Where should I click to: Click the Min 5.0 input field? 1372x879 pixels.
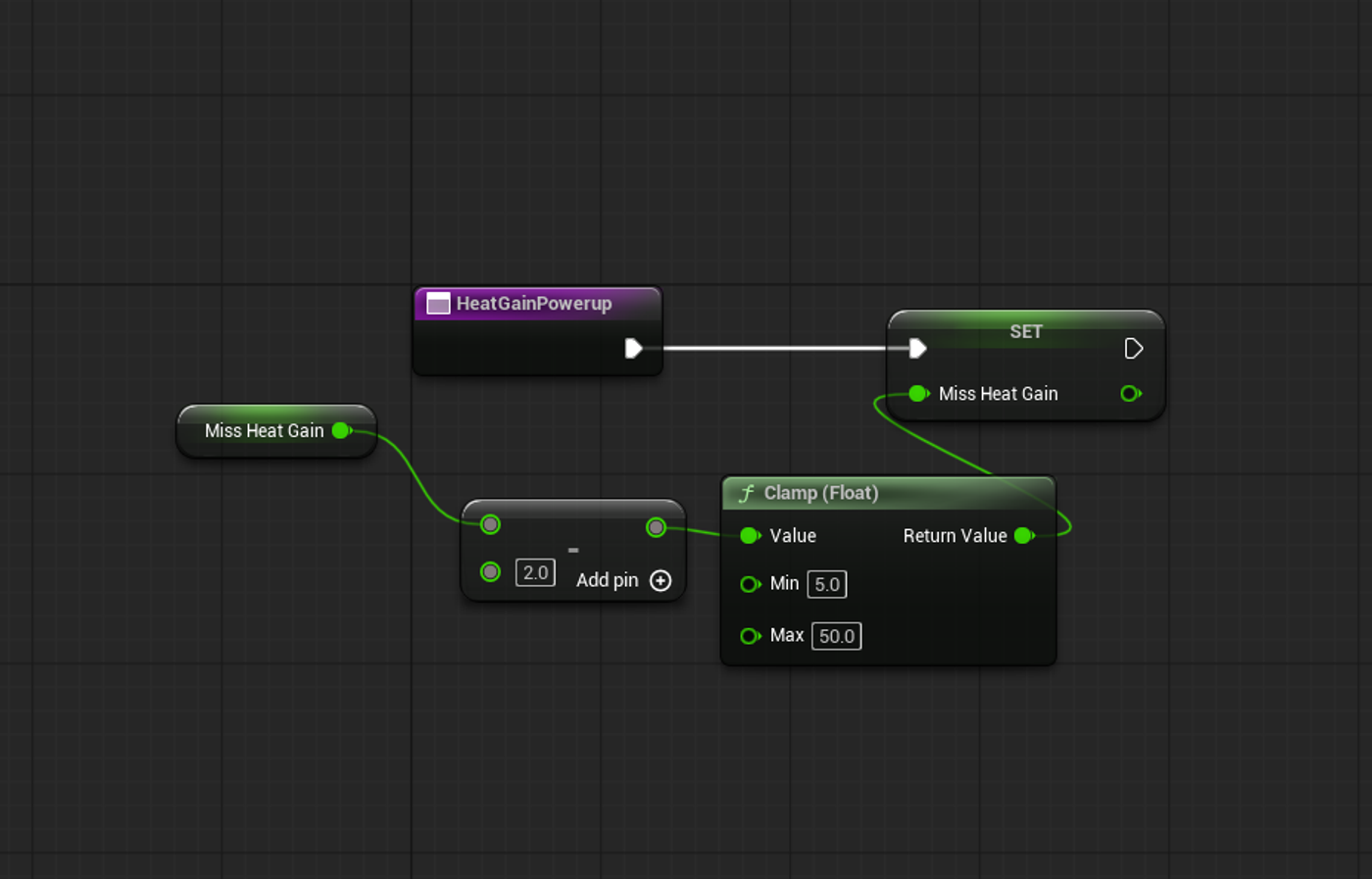[827, 585]
